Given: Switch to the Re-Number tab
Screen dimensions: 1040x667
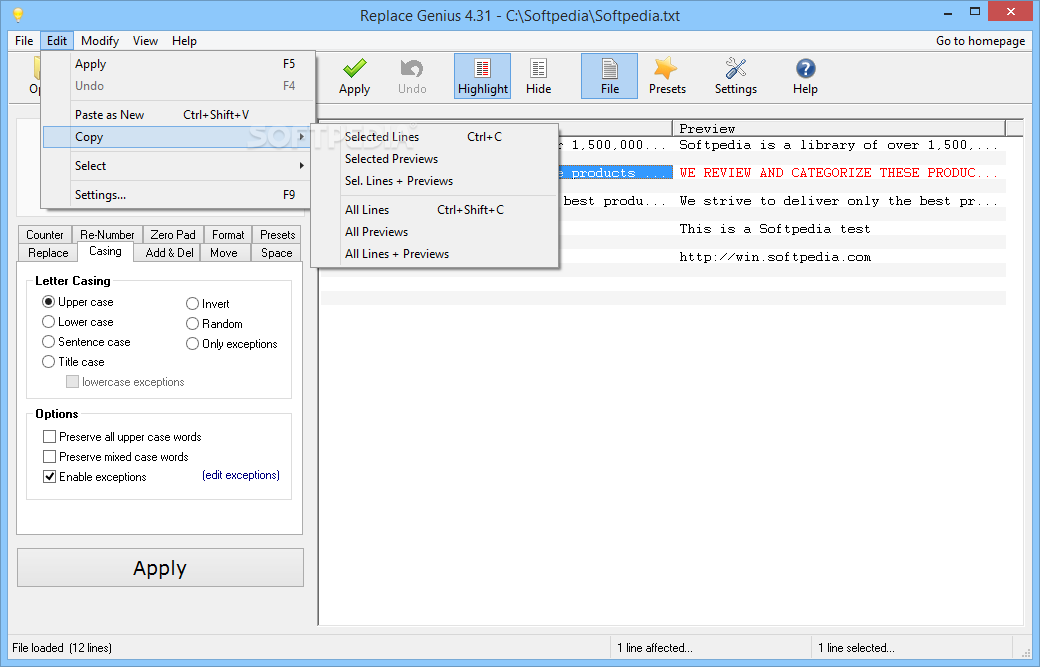Looking at the screenshot, I should (x=107, y=235).
